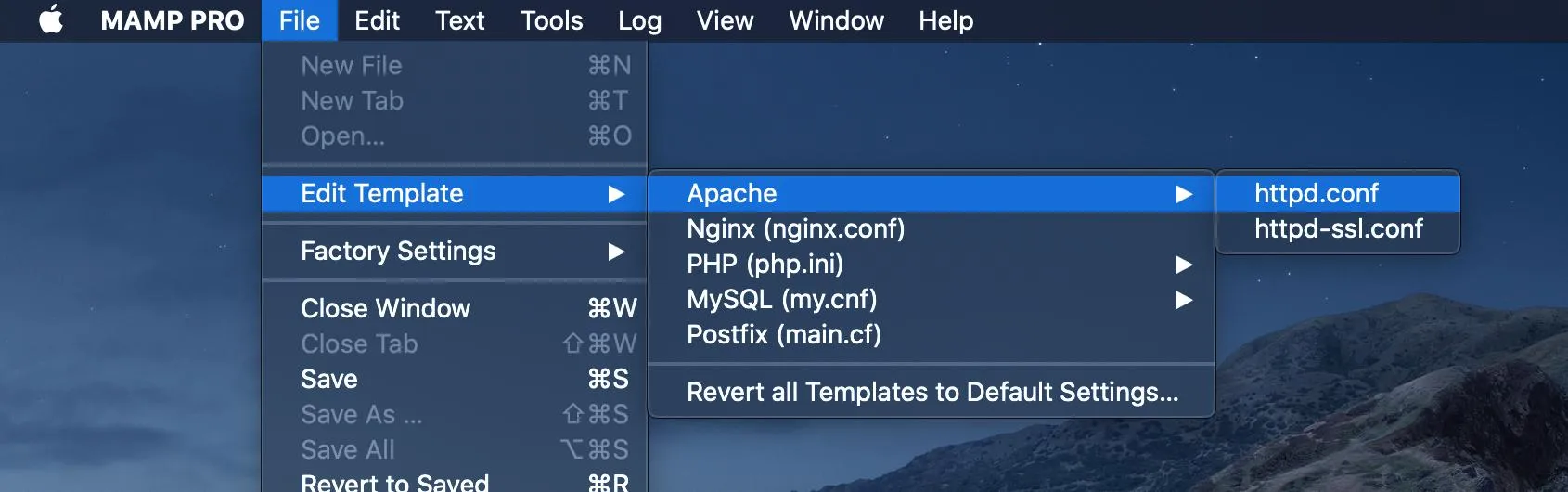
Task: Open the Log menu
Action: 639,20
